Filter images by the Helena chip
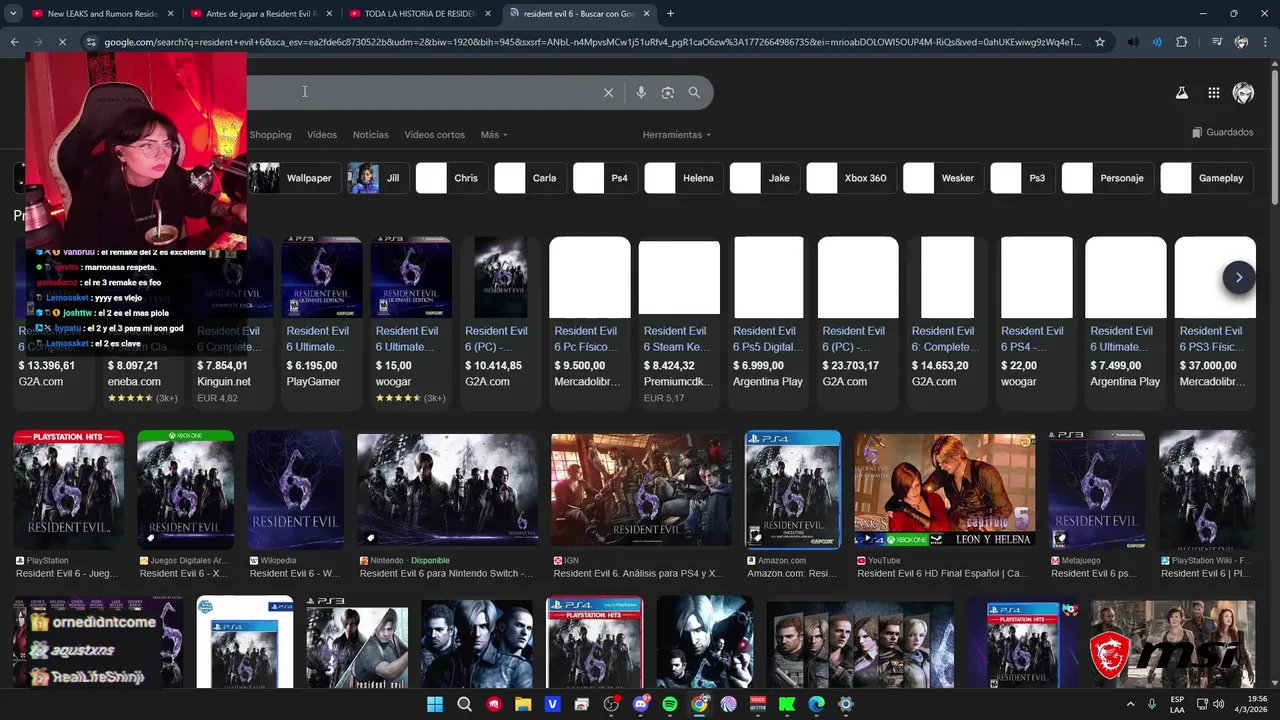 pos(684,178)
